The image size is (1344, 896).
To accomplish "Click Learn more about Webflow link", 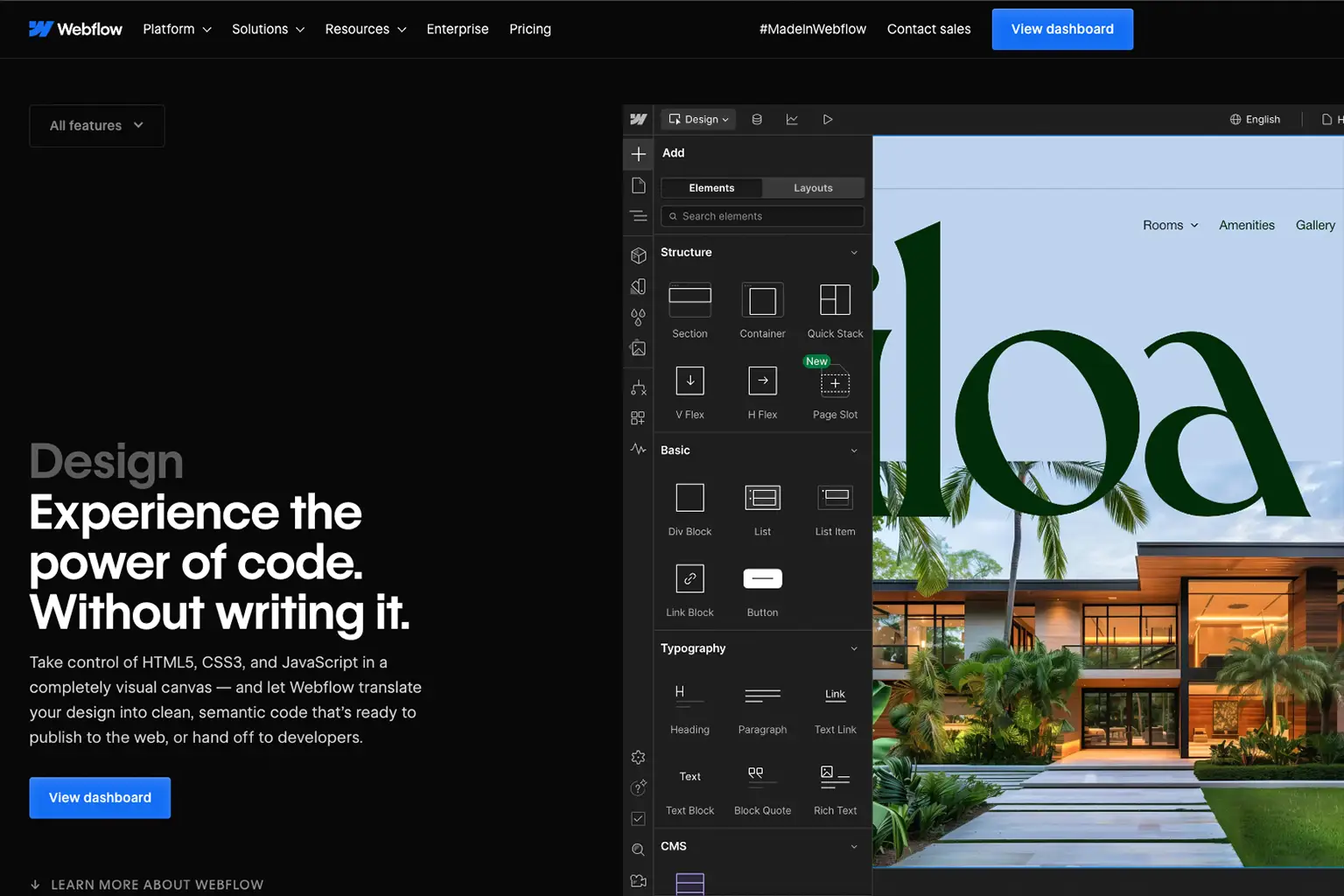I will 147,885.
